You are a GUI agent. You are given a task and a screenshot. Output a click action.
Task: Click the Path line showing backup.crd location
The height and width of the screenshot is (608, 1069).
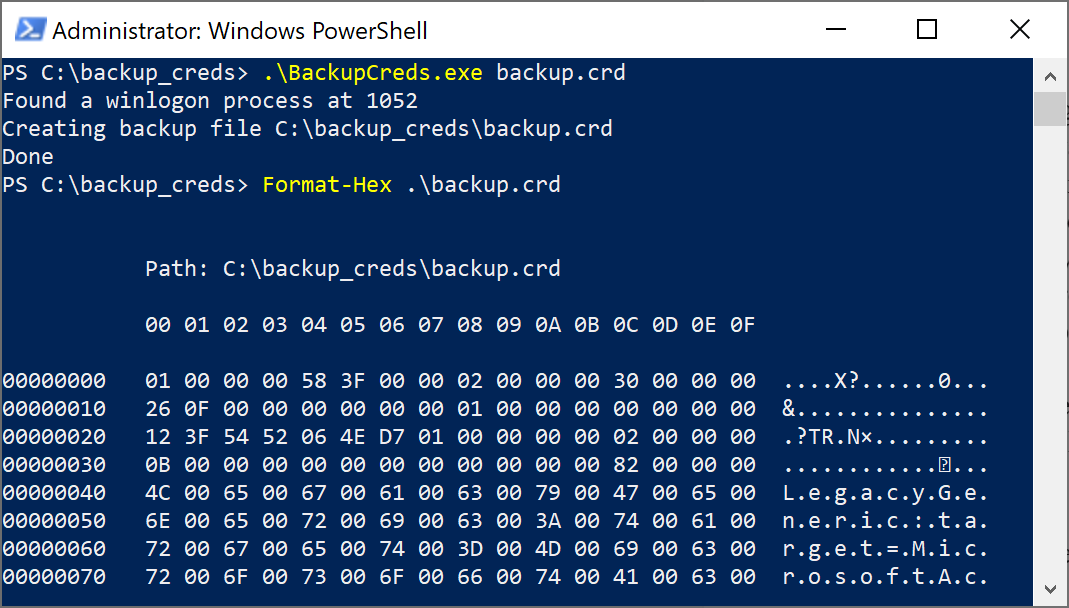coord(350,268)
